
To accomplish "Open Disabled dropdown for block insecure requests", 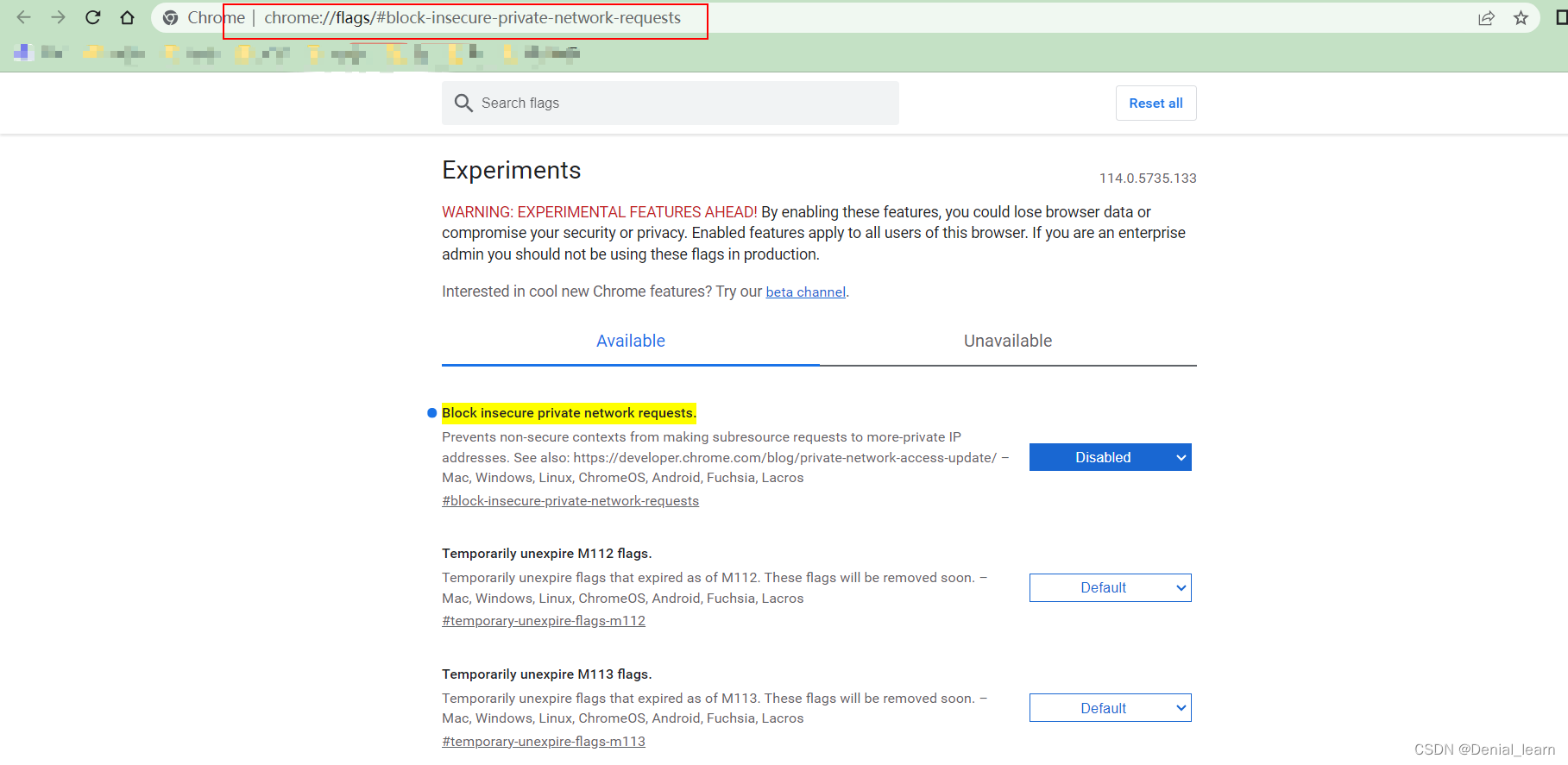I will [x=1111, y=457].
